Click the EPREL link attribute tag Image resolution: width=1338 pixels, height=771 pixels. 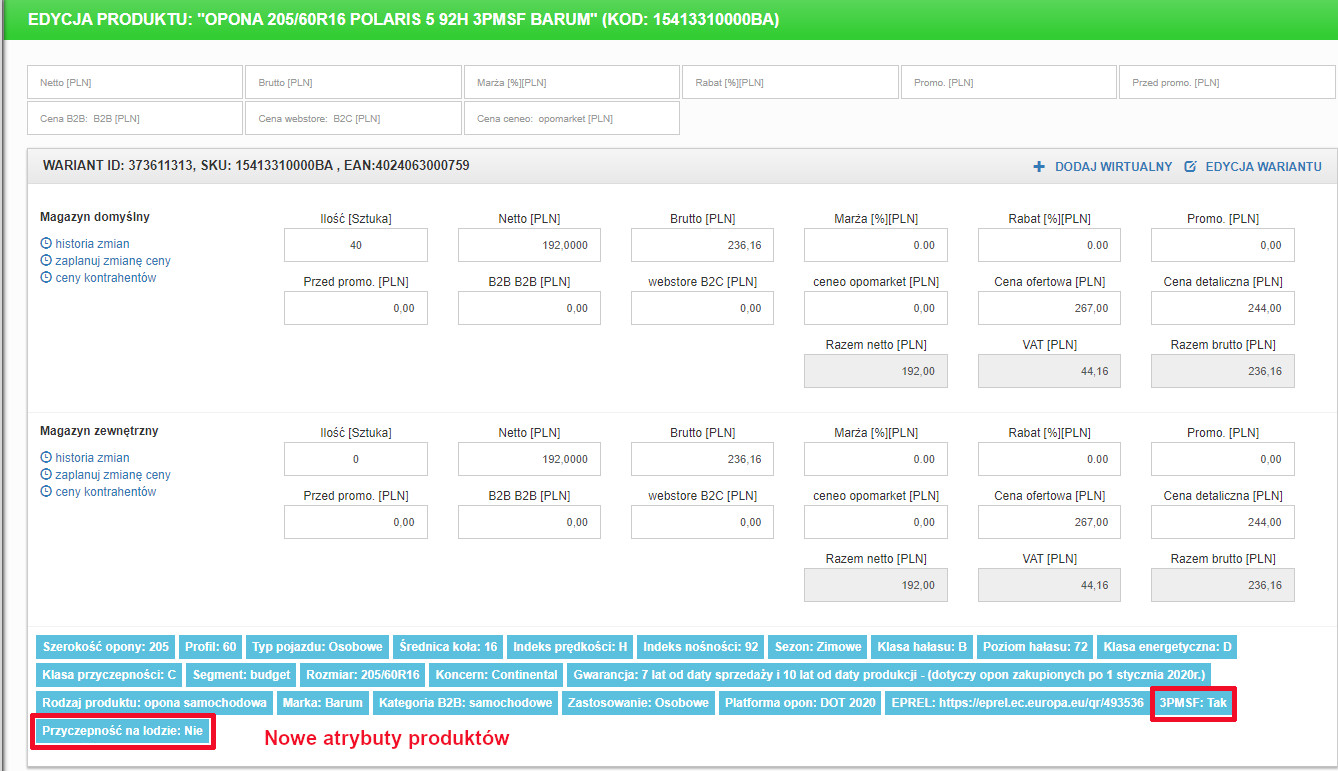point(1017,703)
